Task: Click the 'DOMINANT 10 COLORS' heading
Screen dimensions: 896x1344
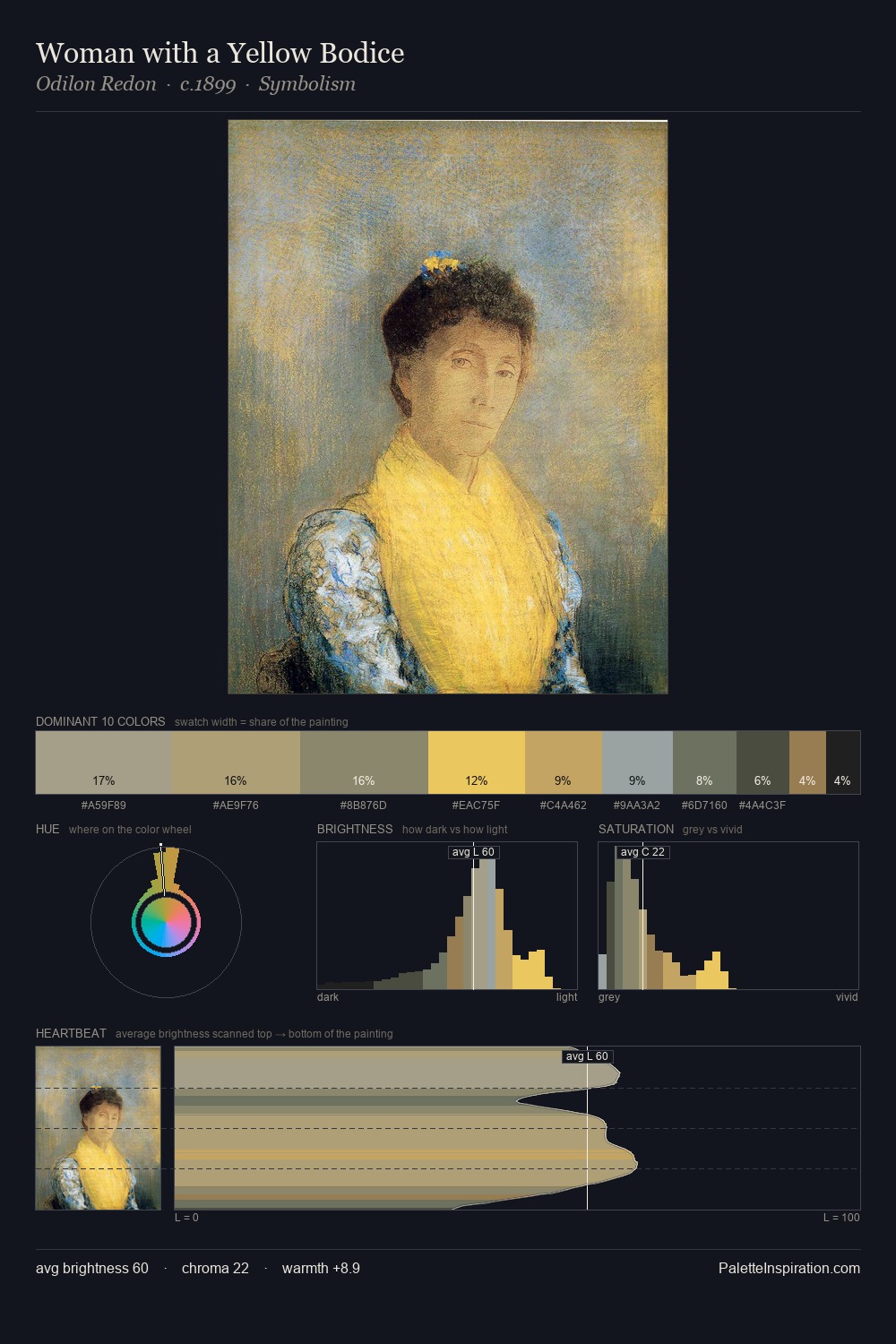Action: 100,721
